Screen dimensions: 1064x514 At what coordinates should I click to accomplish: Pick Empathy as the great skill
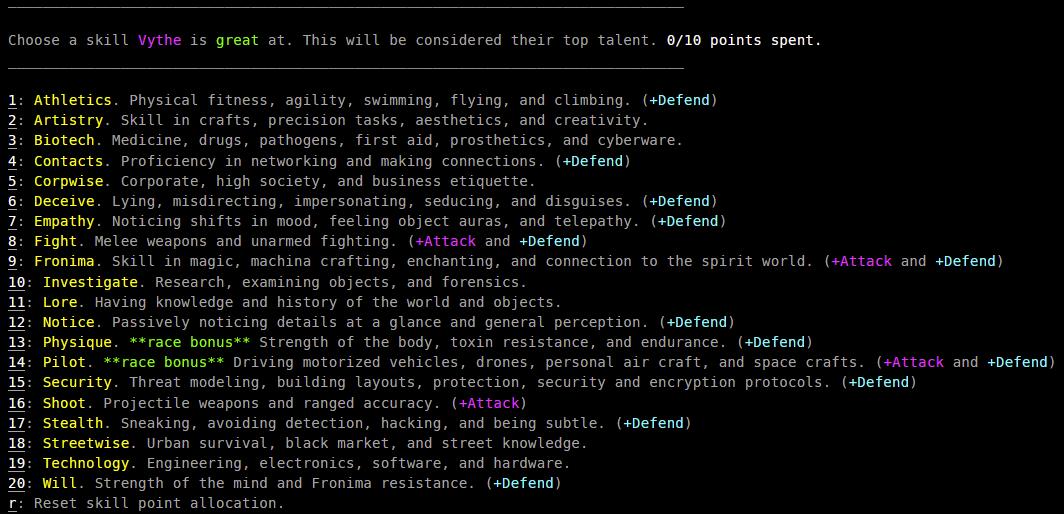pyautogui.click(x=367, y=221)
